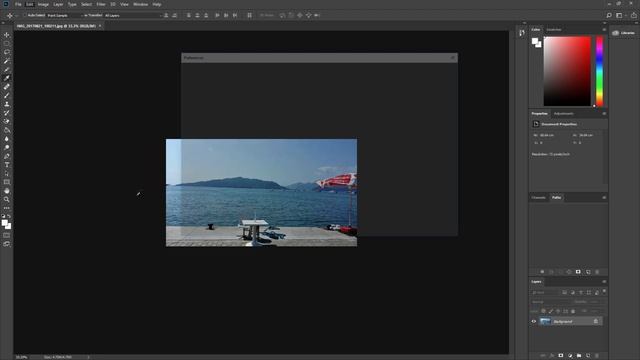Change screen mode icon in toolbar
Image resolution: width=640 pixels, height=360 pixels.
click(7, 244)
